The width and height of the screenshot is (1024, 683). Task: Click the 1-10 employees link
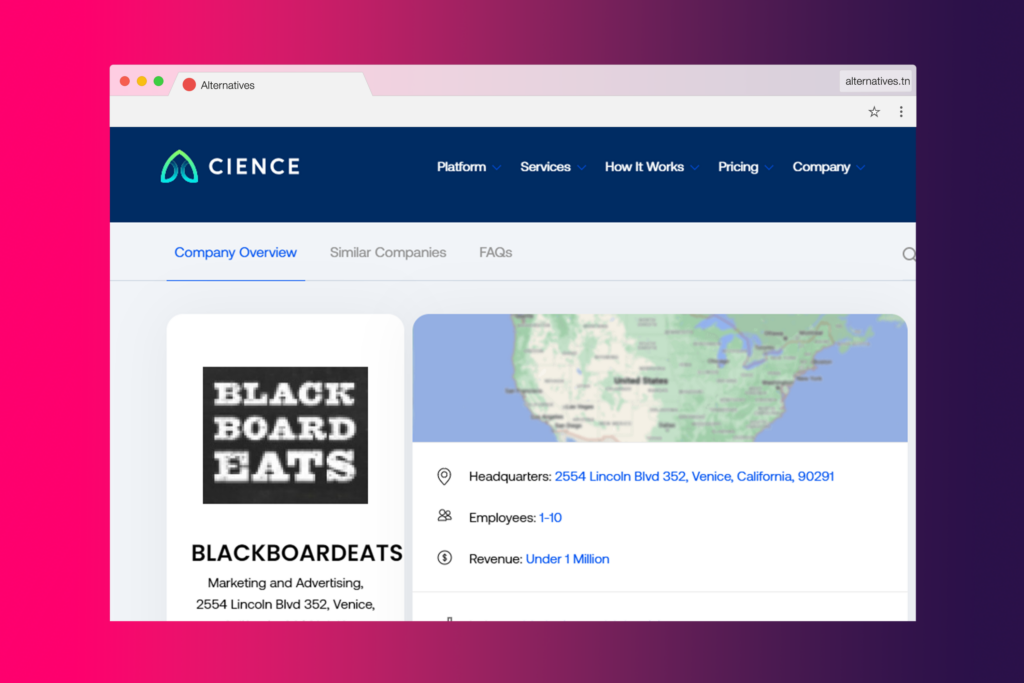pyautogui.click(x=550, y=517)
